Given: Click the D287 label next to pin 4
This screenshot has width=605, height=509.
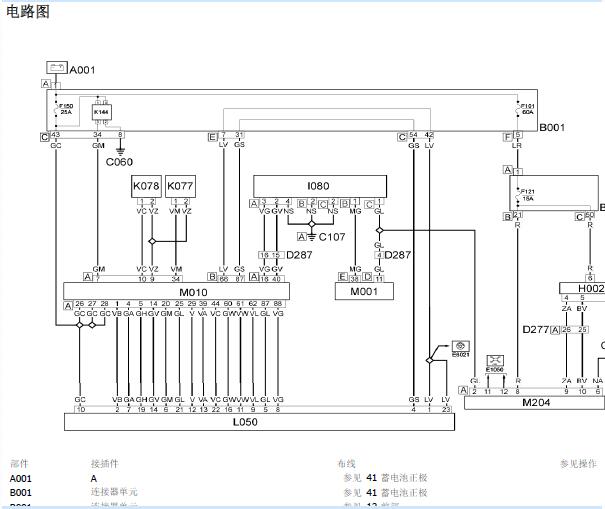Looking at the screenshot, I should pyautogui.click(x=397, y=255).
